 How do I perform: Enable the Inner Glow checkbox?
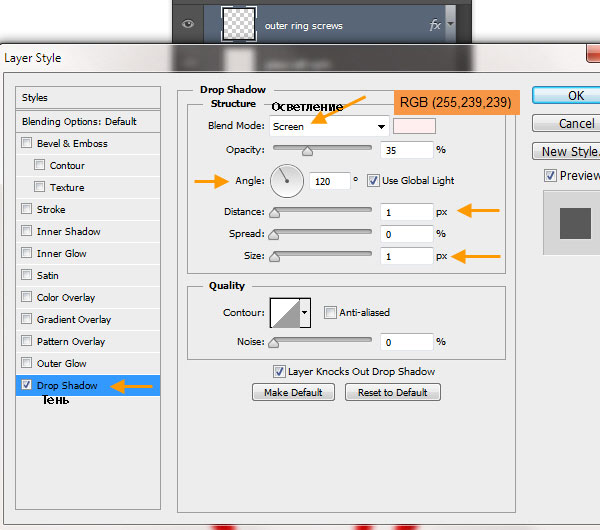(x=26, y=253)
